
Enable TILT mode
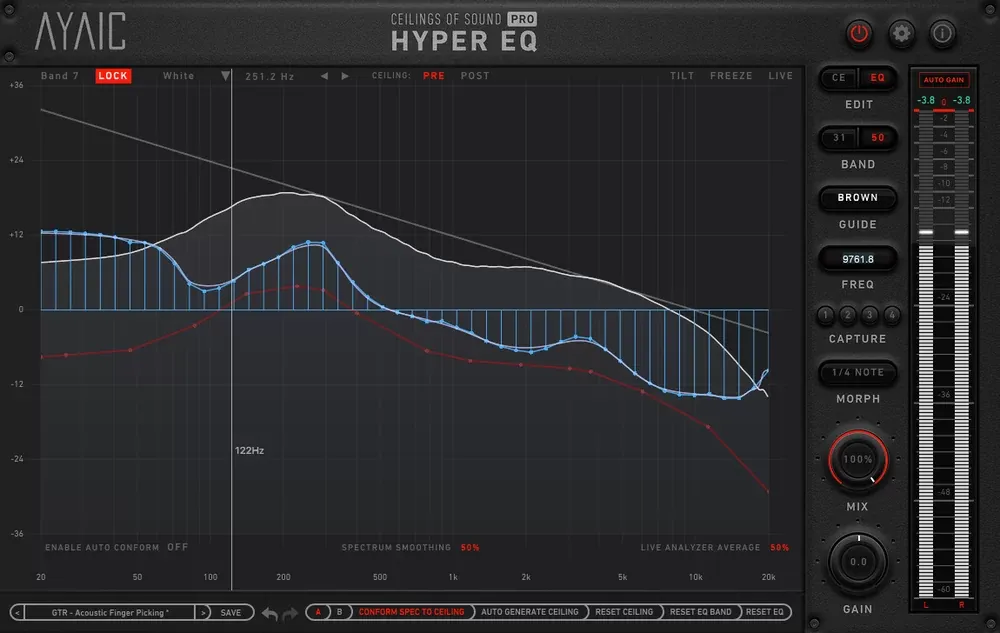tap(682, 76)
